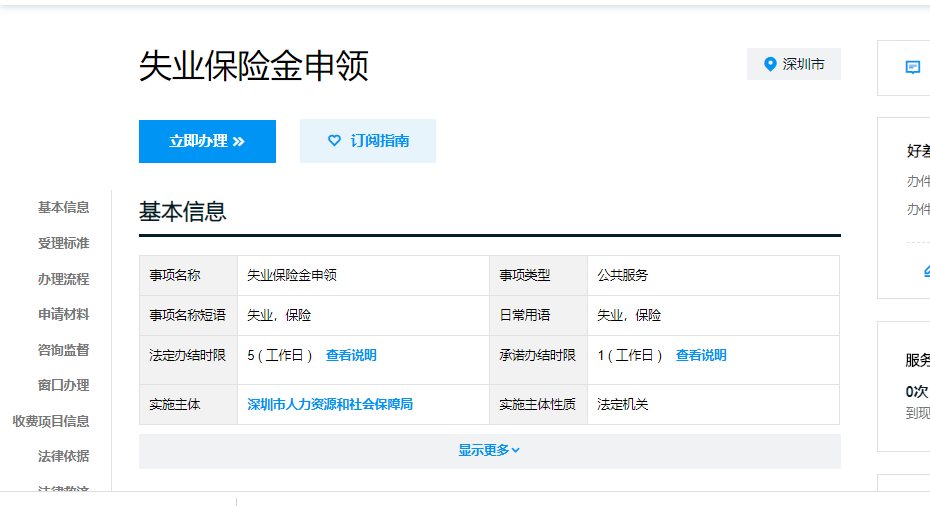Screen dimensions: 930x506
Task: Select the 事项类型 label cell
Action: click(539, 275)
